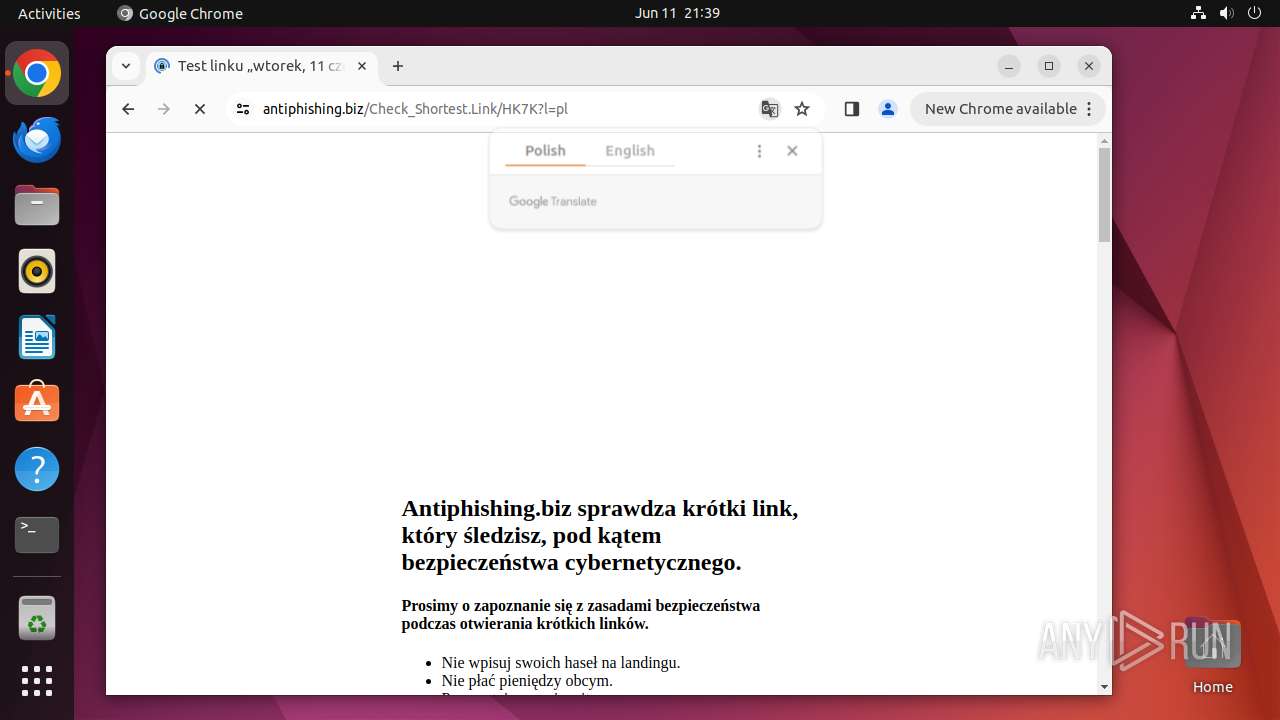Close the Chrome window
Image resolution: width=1280 pixels, height=720 pixels.
(x=1089, y=66)
